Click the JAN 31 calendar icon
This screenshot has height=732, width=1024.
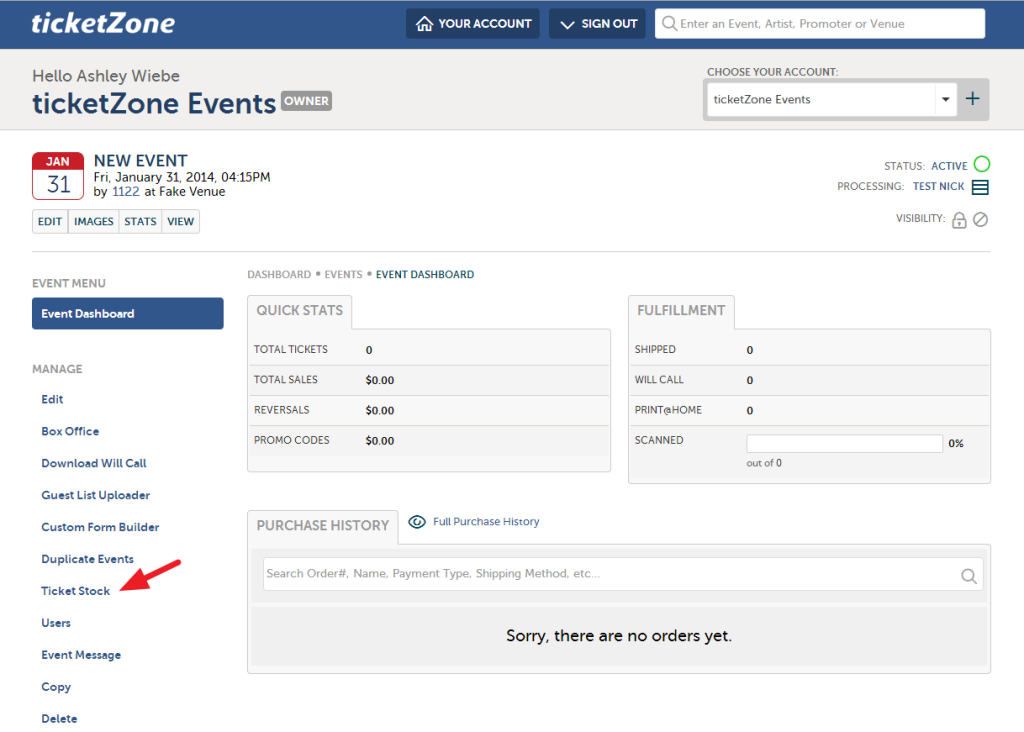point(58,176)
